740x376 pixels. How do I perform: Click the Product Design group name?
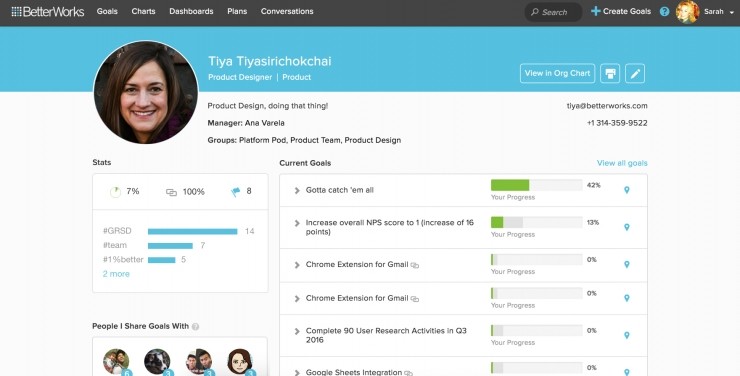[x=373, y=140]
